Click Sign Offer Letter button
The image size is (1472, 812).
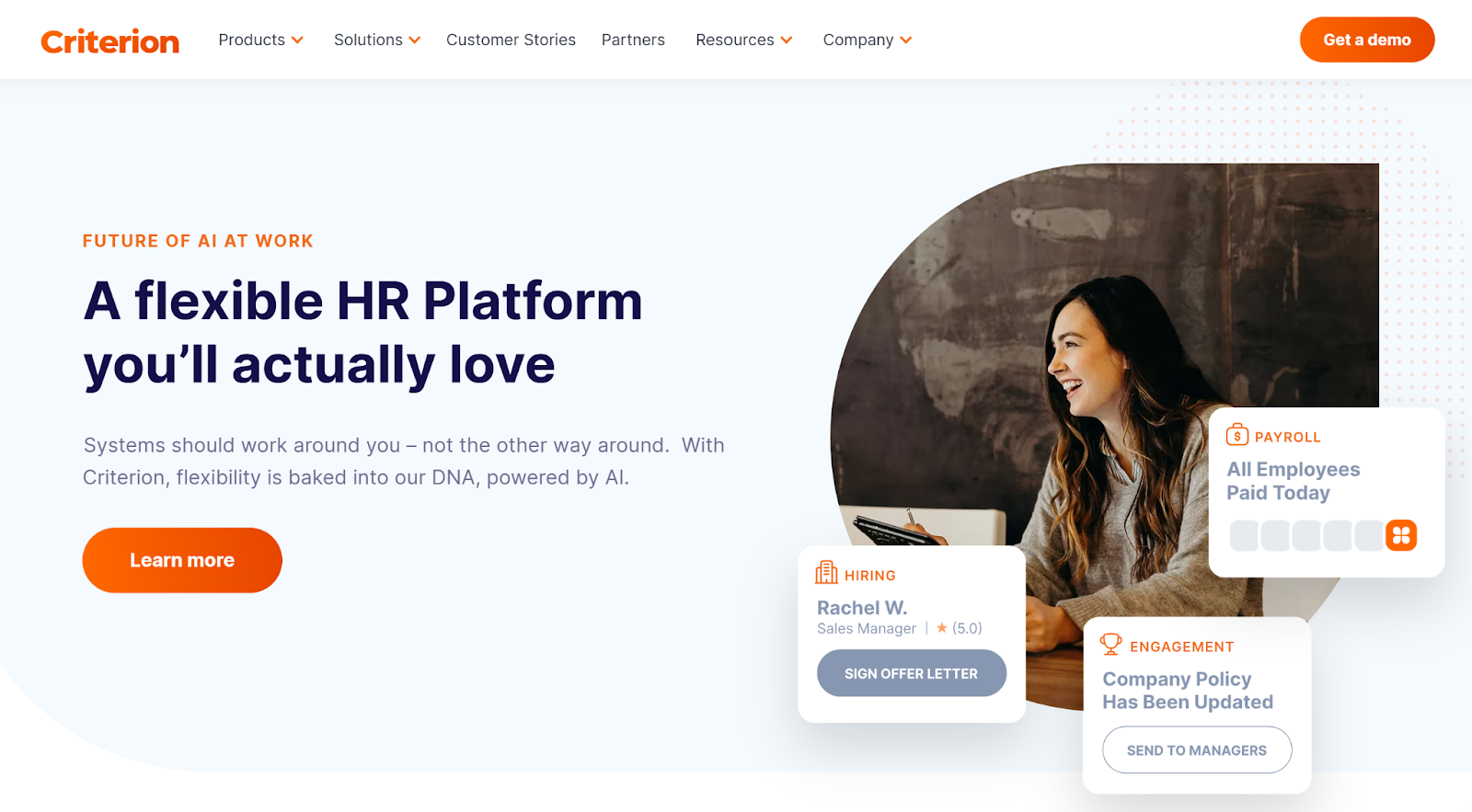pyautogui.click(x=912, y=673)
